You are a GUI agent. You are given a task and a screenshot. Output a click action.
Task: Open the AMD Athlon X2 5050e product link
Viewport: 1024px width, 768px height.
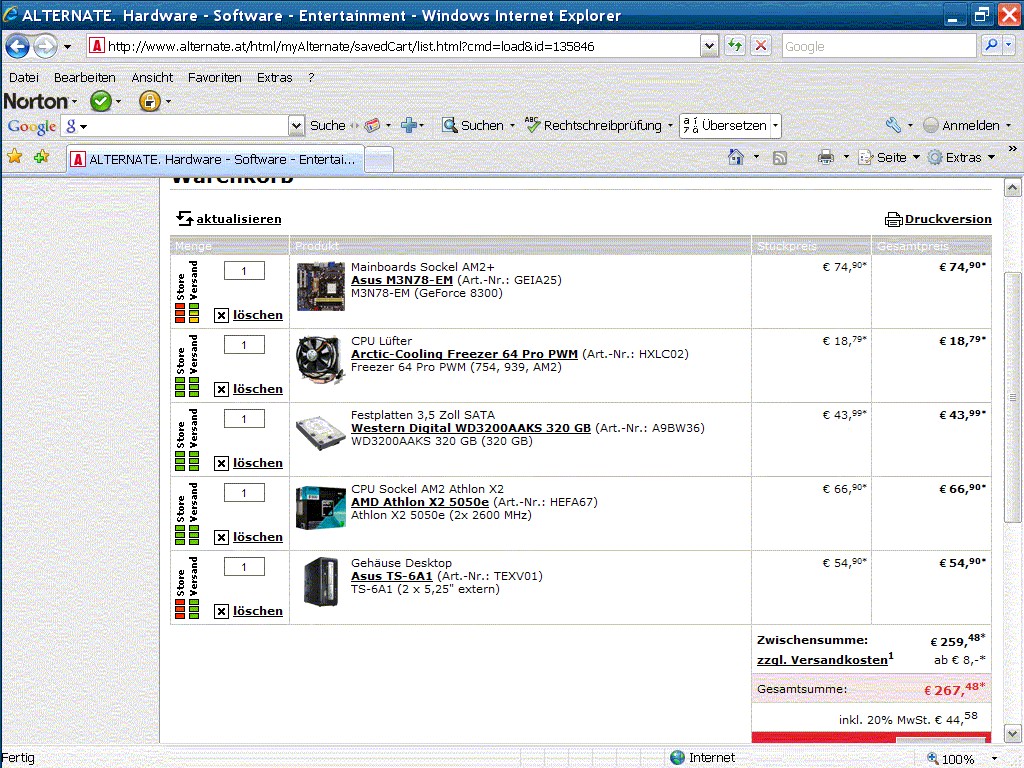pyautogui.click(x=420, y=502)
